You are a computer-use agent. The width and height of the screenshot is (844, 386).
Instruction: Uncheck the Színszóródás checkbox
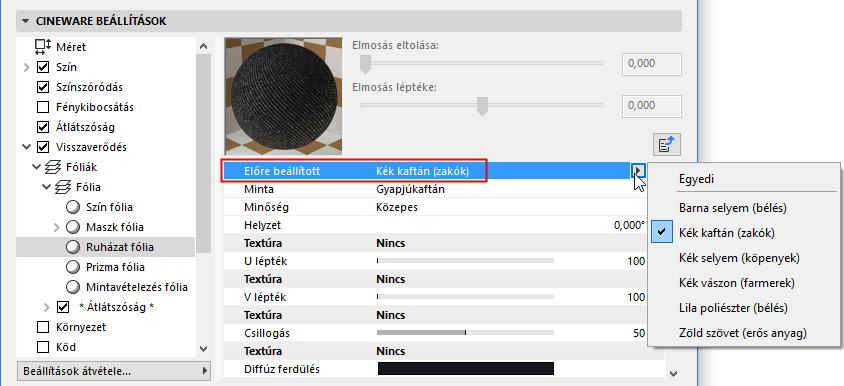pyautogui.click(x=43, y=87)
